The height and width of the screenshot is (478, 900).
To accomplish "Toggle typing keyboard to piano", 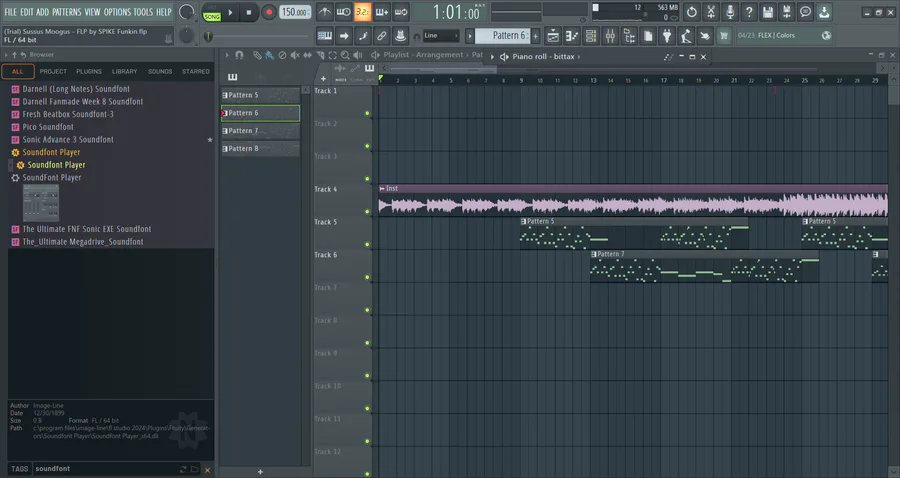I will pyautogui.click(x=324, y=36).
